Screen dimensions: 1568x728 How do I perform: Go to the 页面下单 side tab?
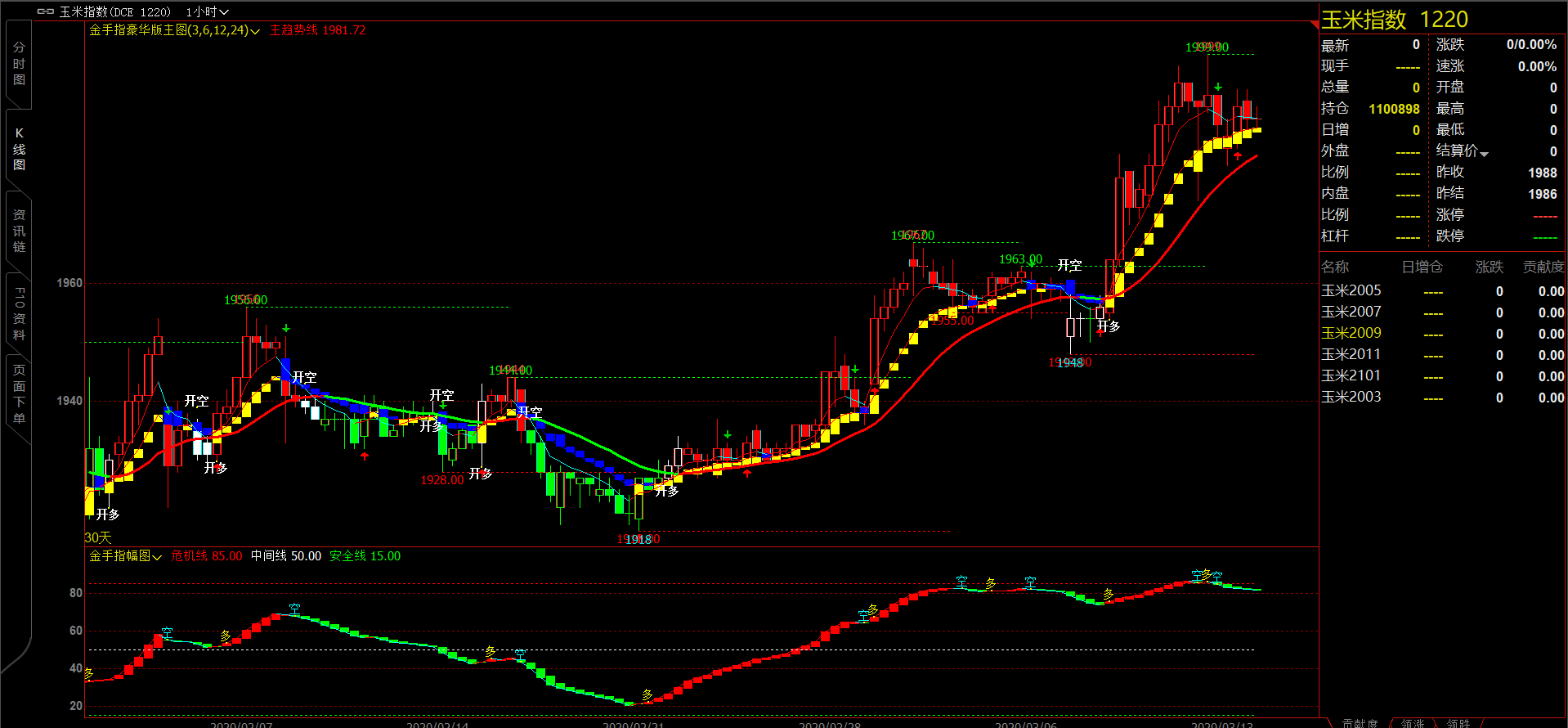click(x=19, y=394)
